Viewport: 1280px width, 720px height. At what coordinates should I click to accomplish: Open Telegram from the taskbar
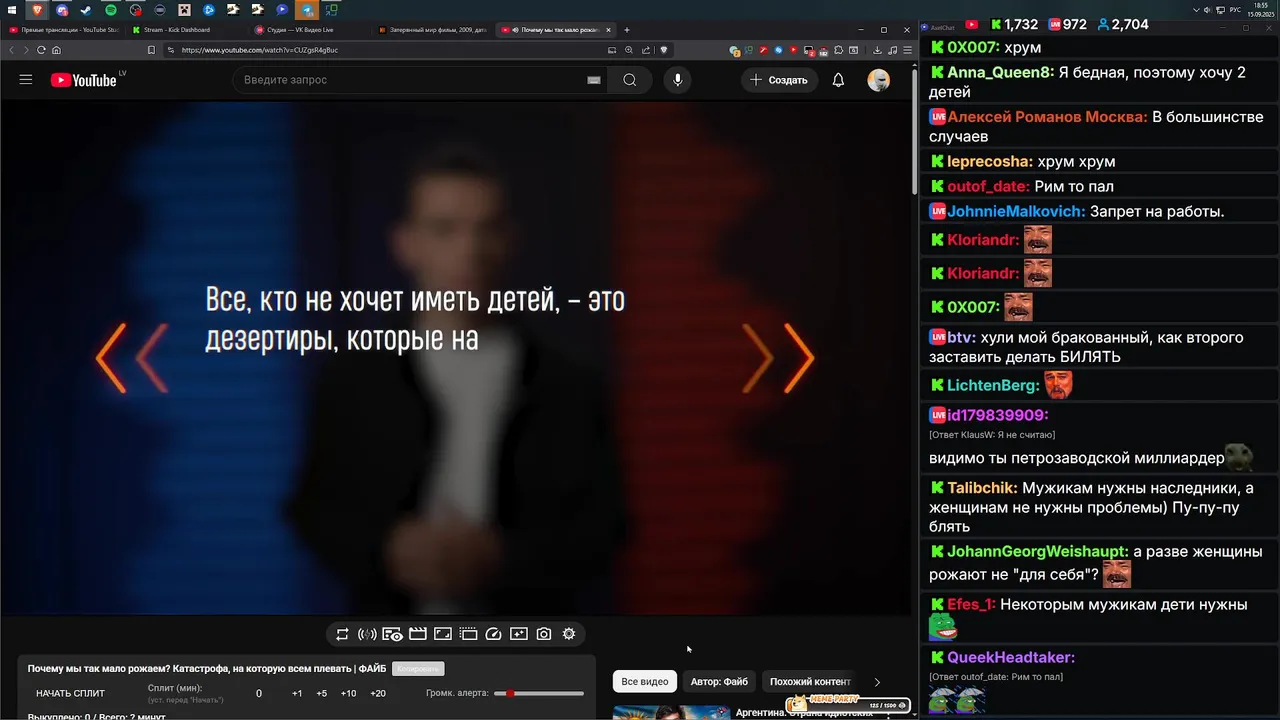tap(307, 10)
